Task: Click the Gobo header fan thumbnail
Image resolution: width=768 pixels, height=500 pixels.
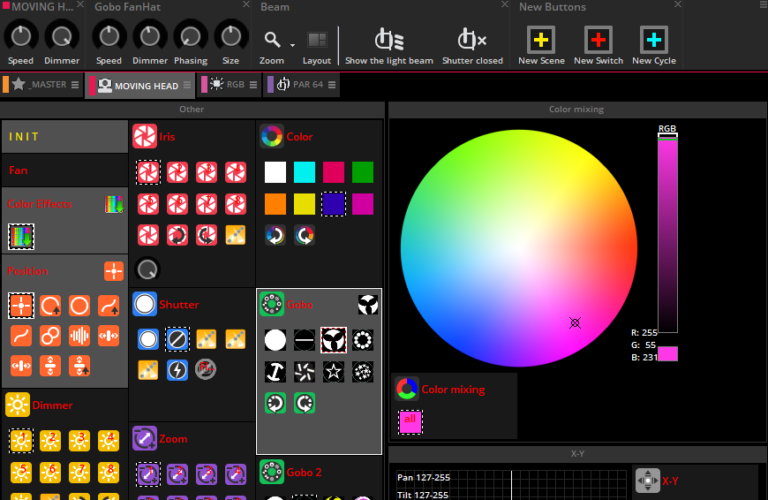Action: pyautogui.click(x=368, y=305)
